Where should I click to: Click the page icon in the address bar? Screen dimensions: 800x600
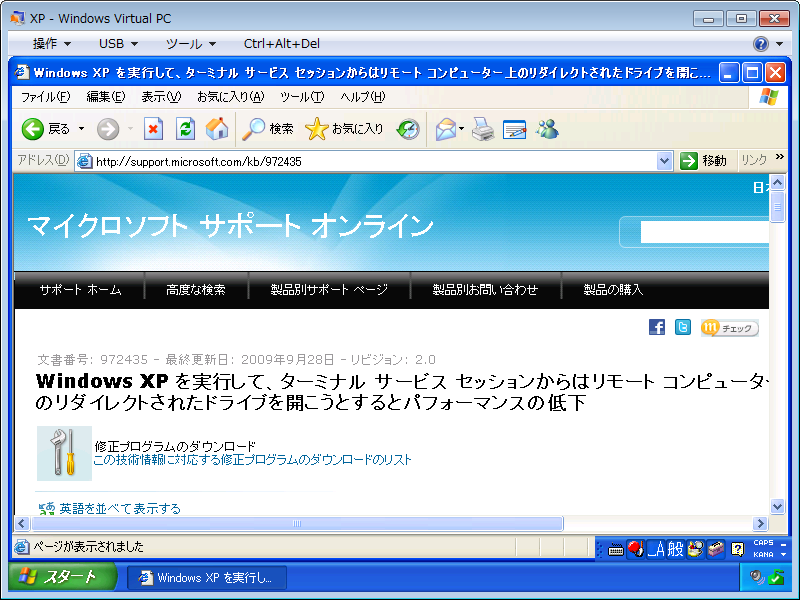coord(84,161)
